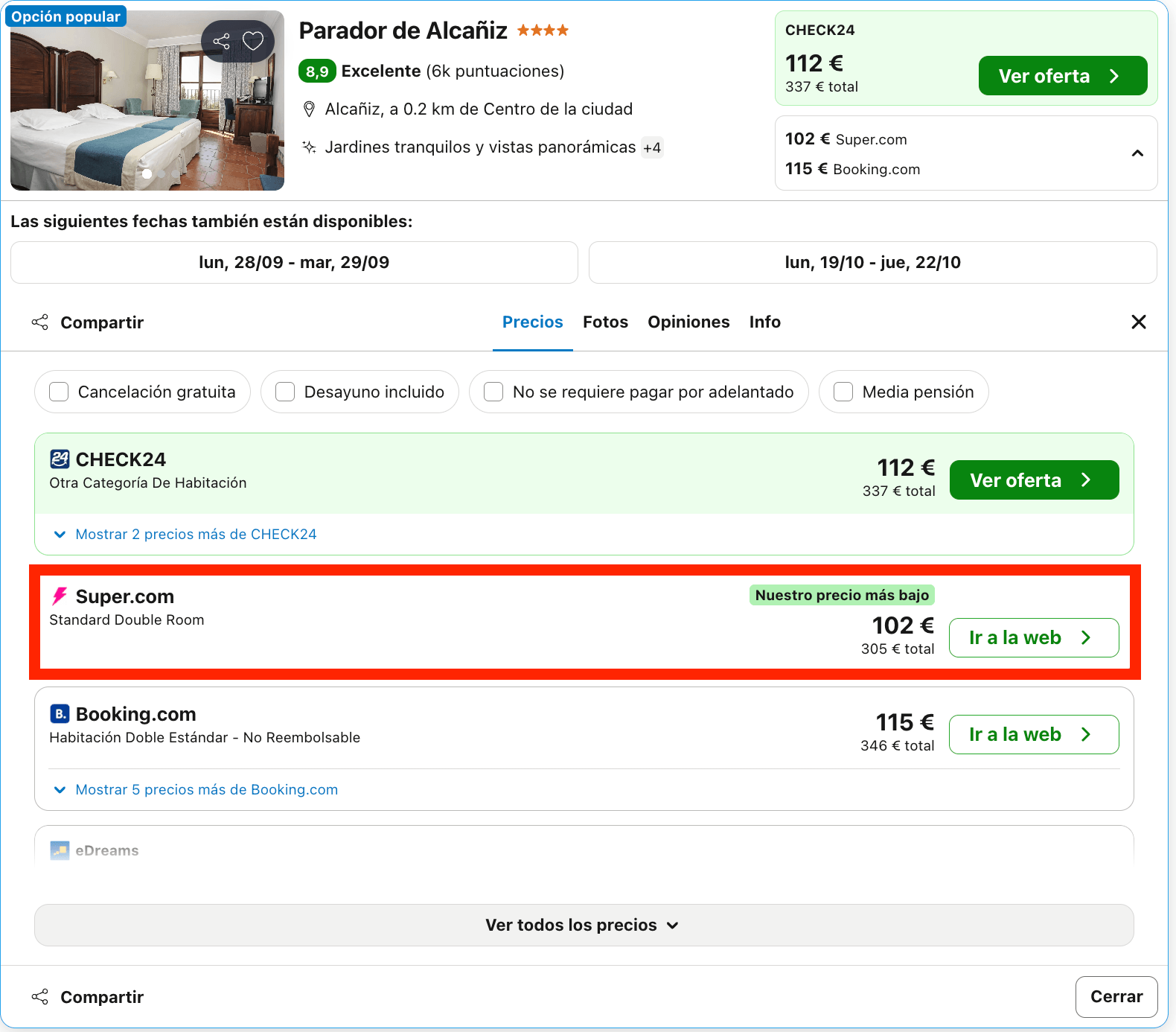
Task: Click the orange star rating
Action: 543,31
